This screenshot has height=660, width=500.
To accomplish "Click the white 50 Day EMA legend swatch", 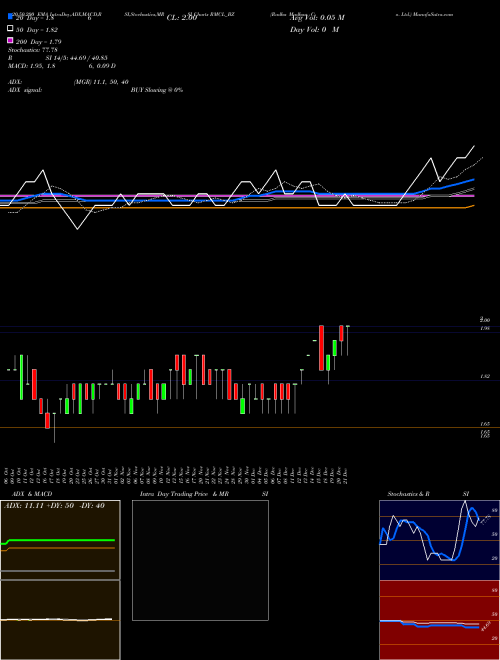I will pos(10,29).
